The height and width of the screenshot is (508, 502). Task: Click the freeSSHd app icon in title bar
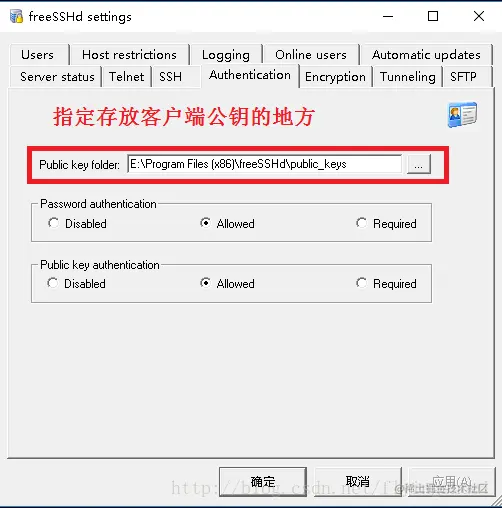pos(16,16)
